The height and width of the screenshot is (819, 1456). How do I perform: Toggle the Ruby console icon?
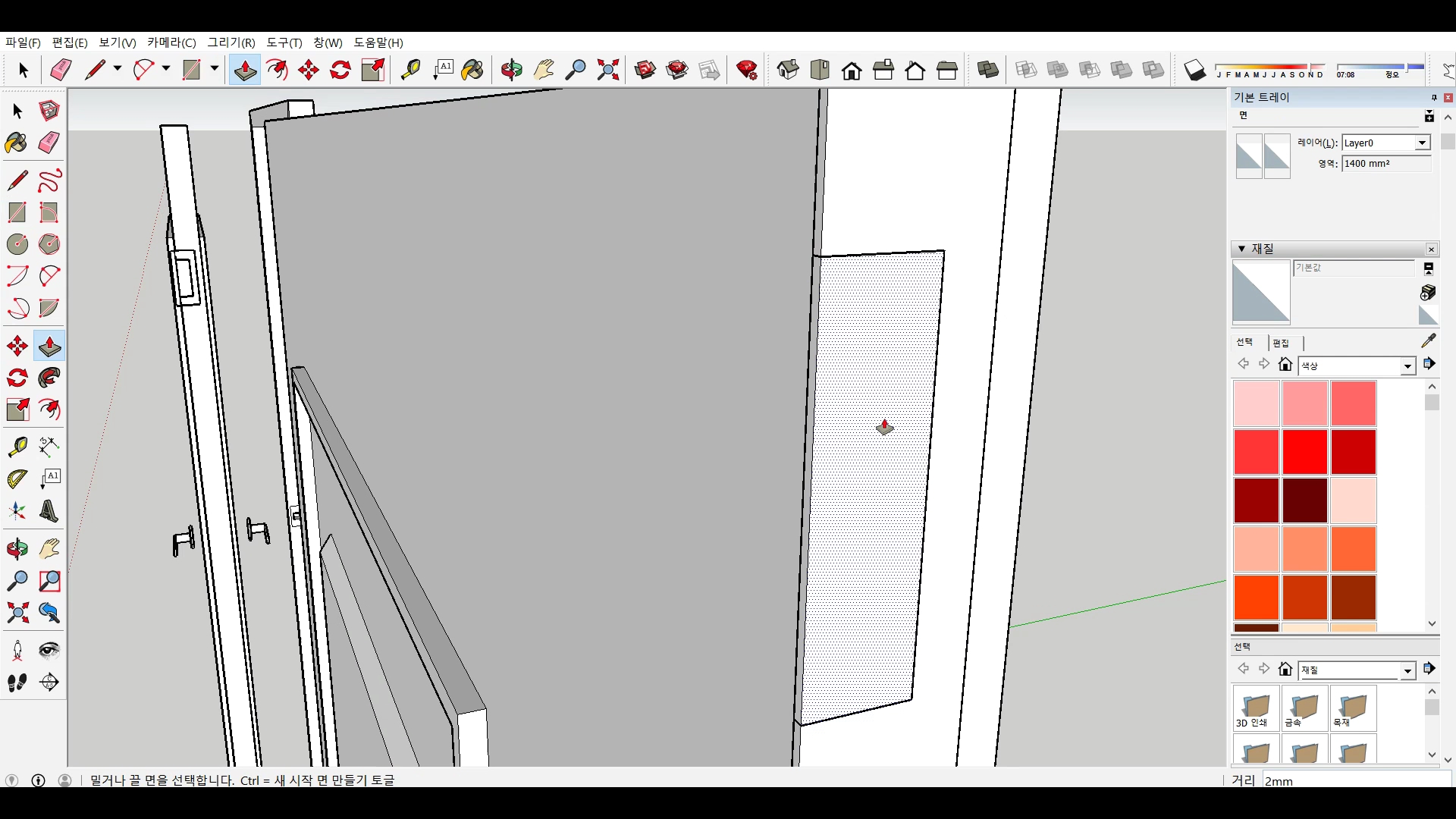pyautogui.click(x=747, y=70)
